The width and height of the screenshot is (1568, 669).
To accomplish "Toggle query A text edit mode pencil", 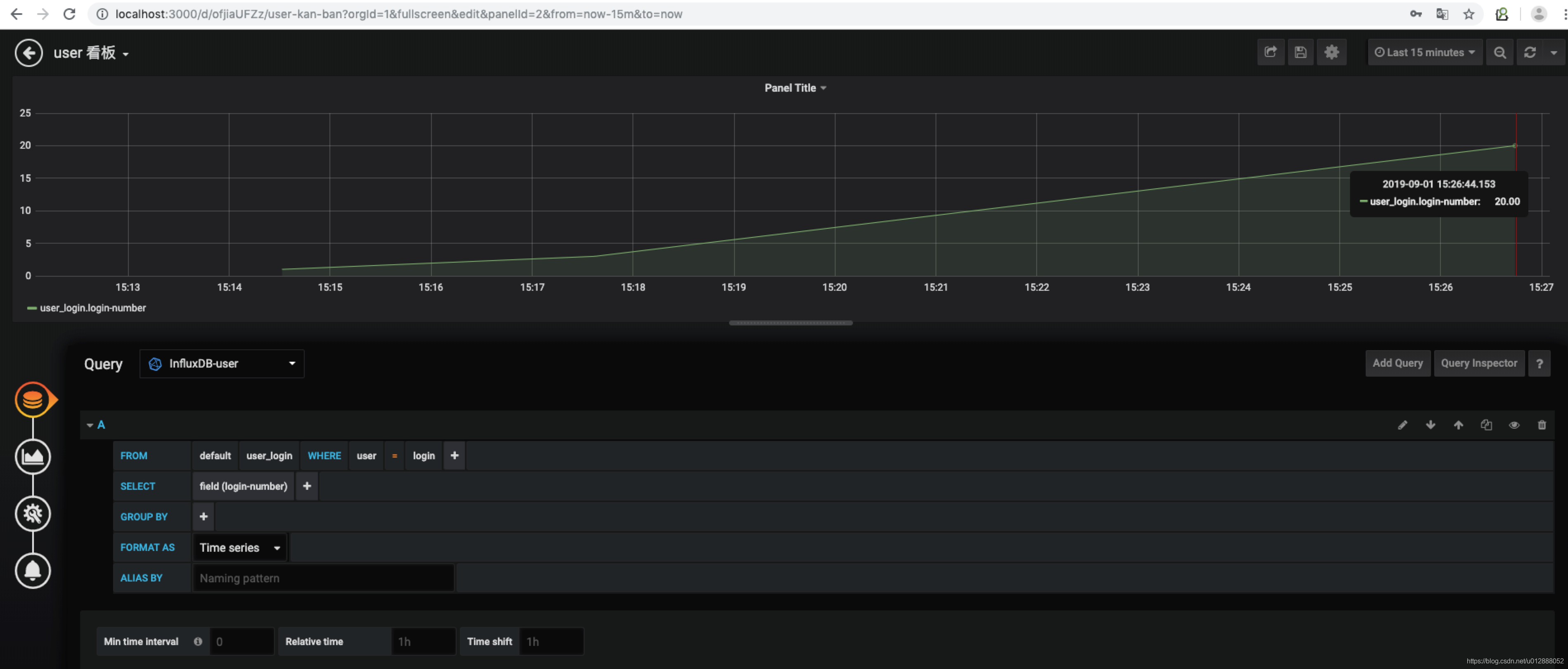I will point(1402,425).
